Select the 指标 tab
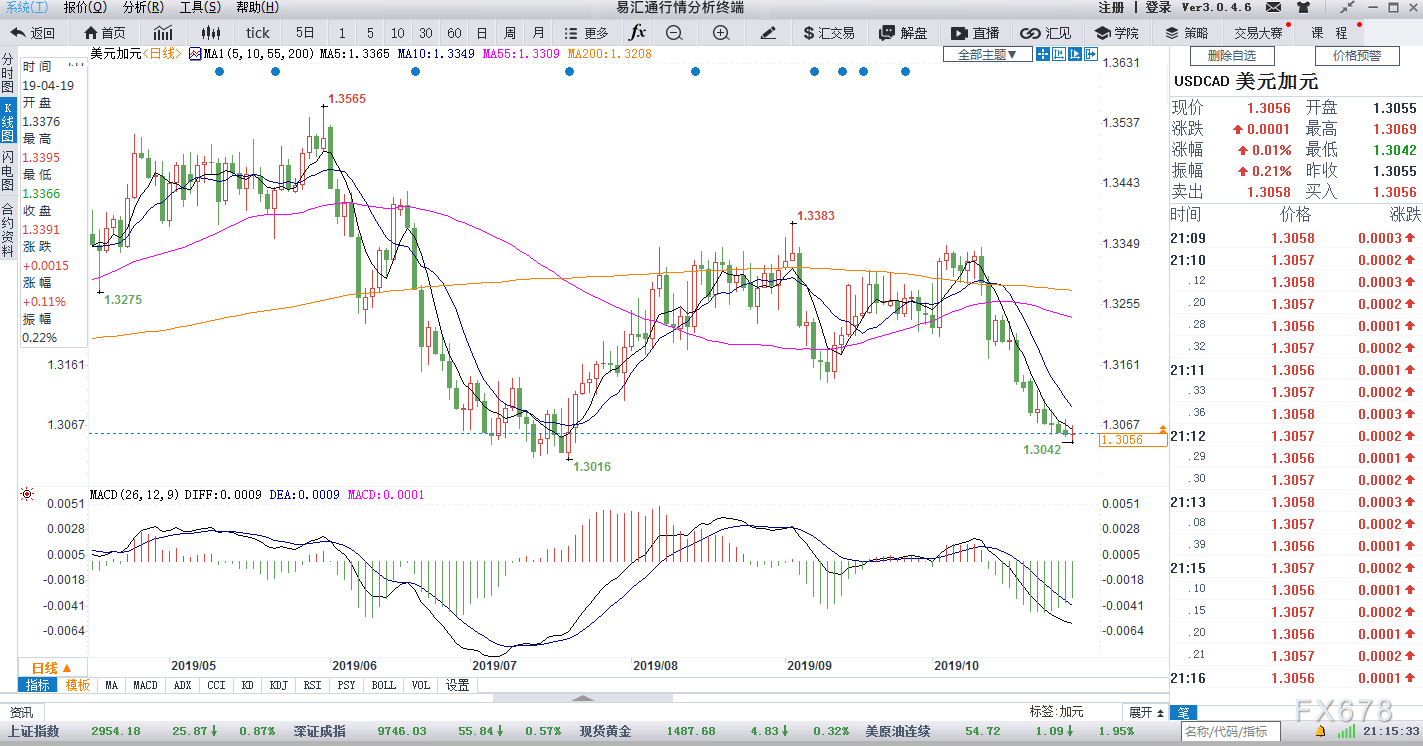Screen dimensions: 1423x746 pos(38,685)
